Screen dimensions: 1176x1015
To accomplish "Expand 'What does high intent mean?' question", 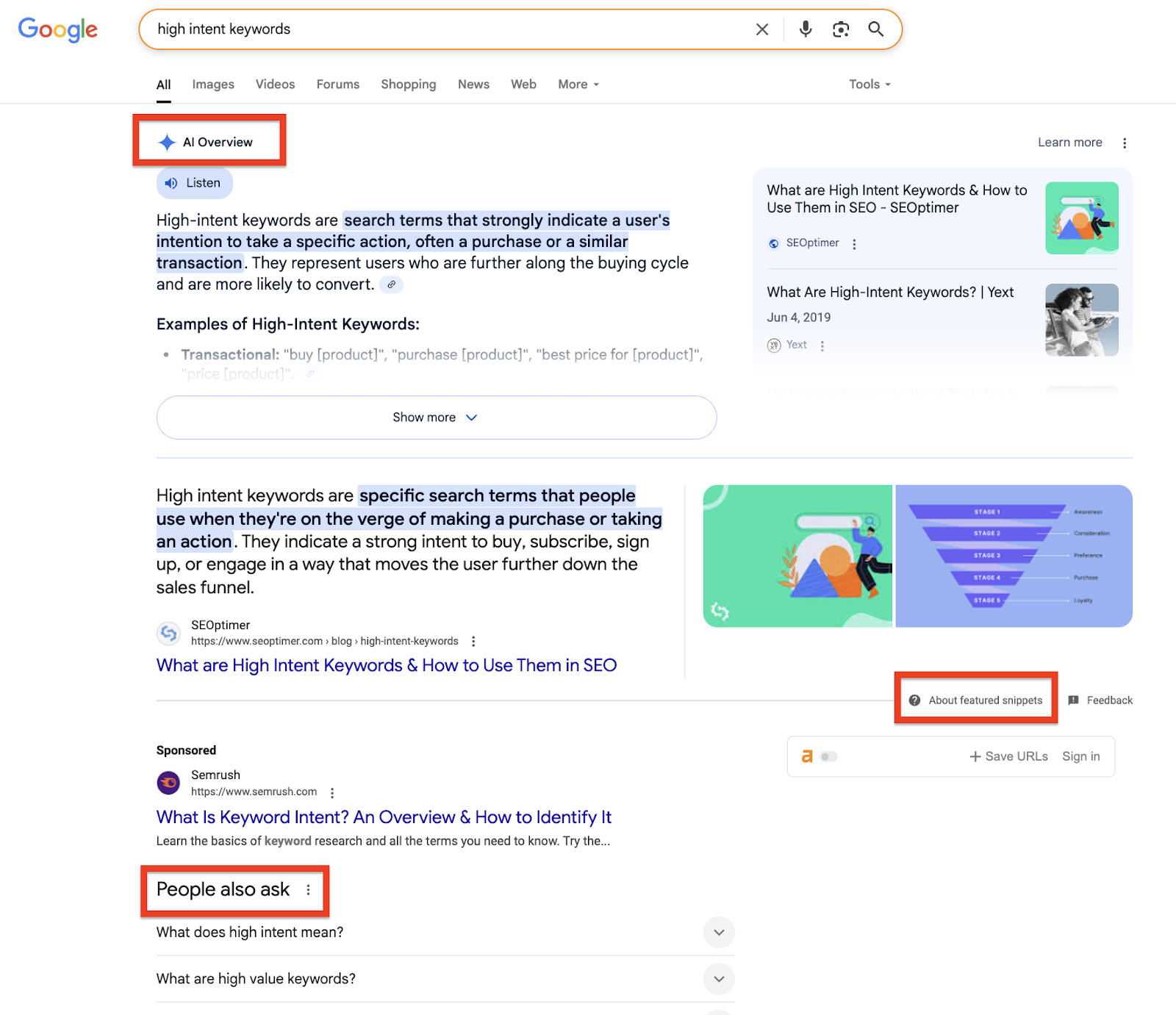I will [x=445, y=932].
